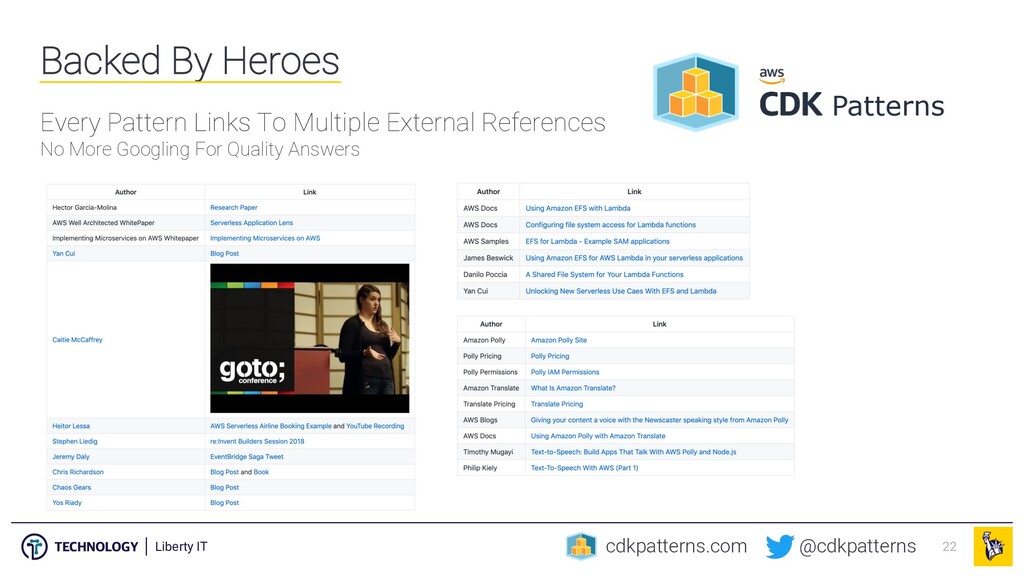Viewport: 1024px width, 576px height.
Task: Click the Stephen Liedig author link
Action: tap(74, 441)
